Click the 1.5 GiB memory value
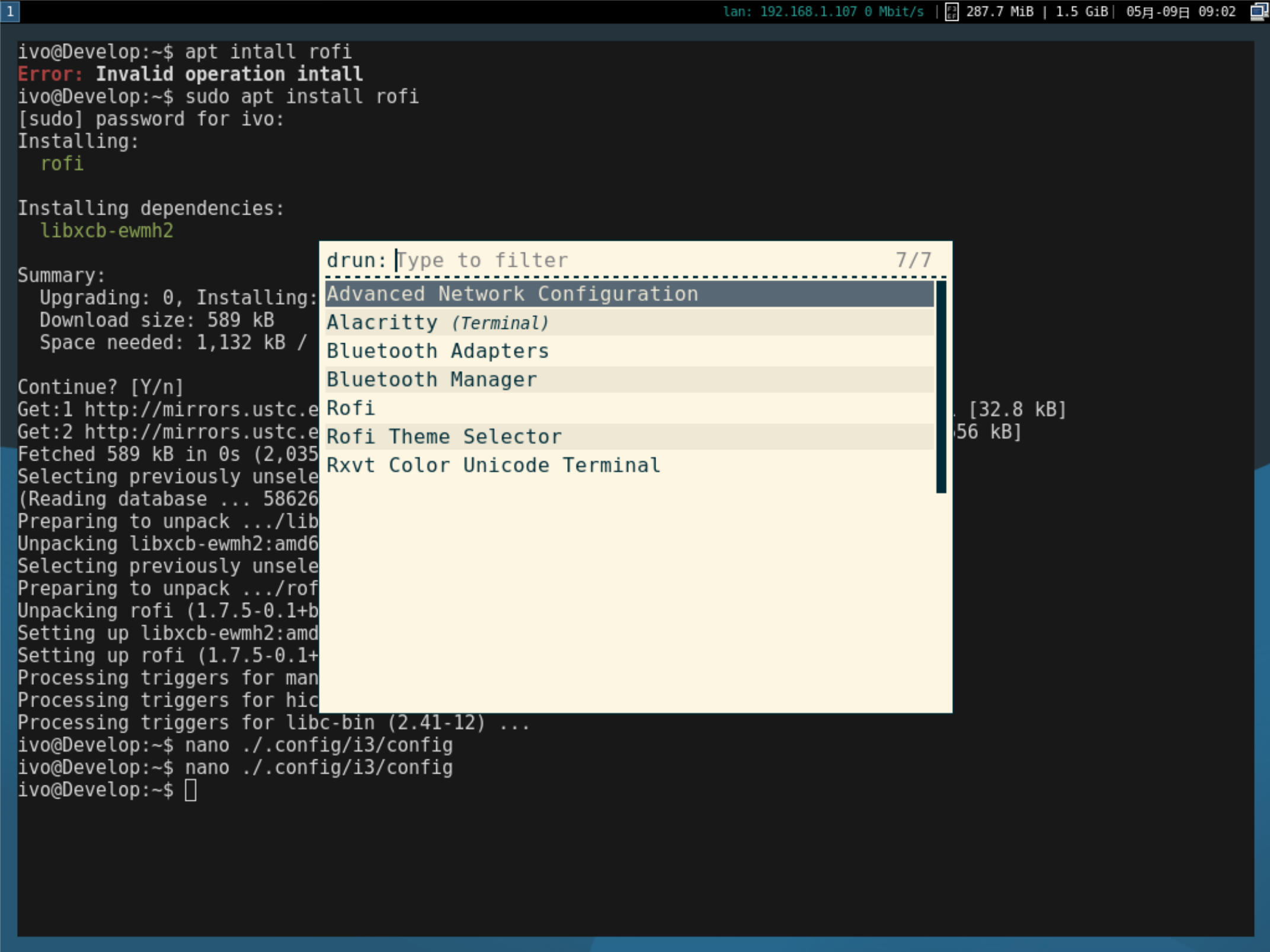 click(1081, 11)
